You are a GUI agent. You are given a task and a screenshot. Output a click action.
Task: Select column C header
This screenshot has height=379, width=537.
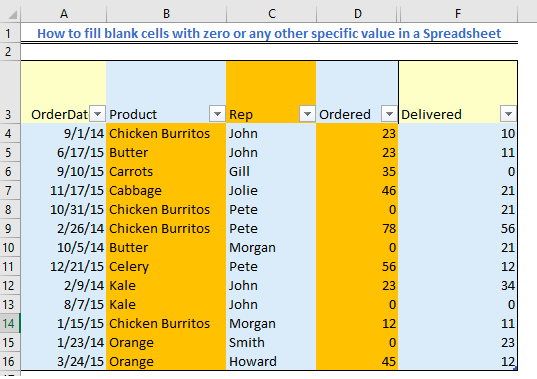tap(272, 14)
